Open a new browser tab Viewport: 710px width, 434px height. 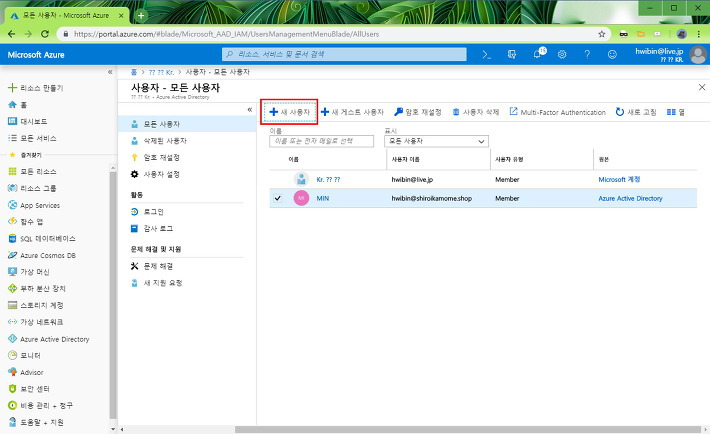[x=141, y=15]
